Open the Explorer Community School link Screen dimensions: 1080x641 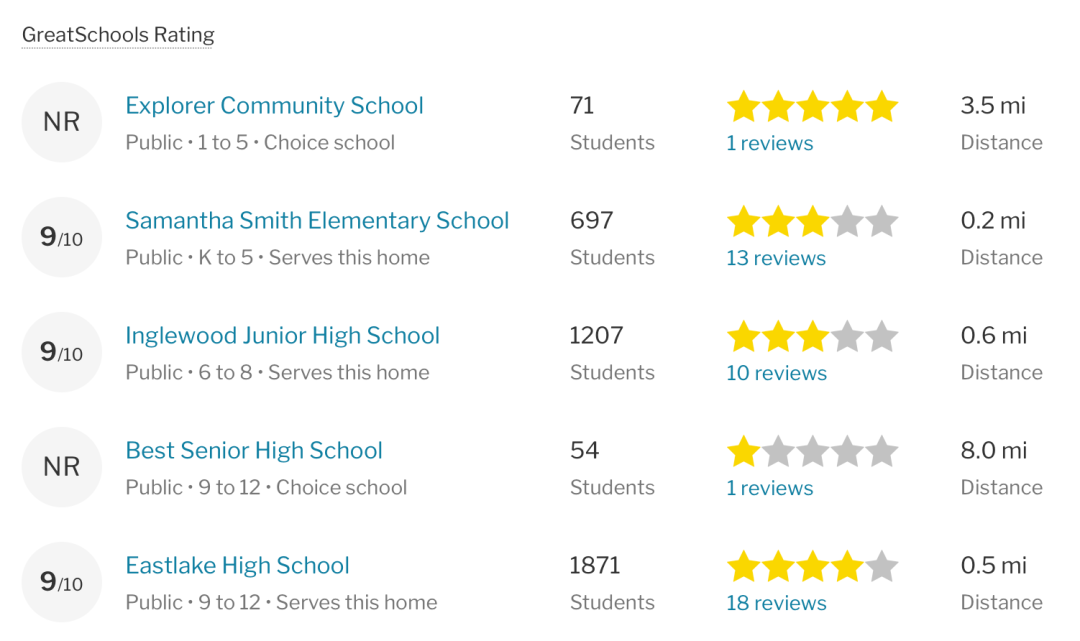274,105
